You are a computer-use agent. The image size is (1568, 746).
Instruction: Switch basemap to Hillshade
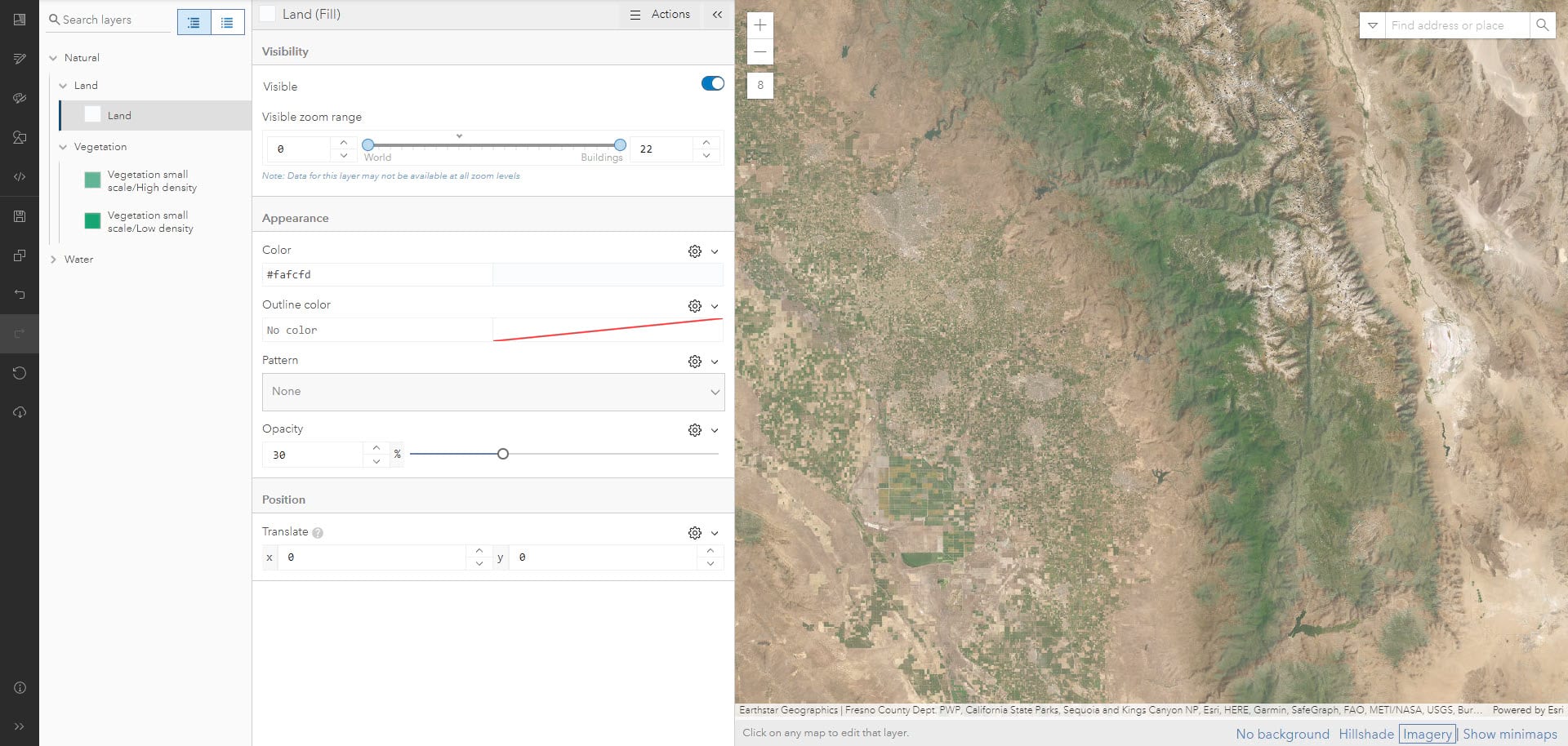(x=1365, y=734)
